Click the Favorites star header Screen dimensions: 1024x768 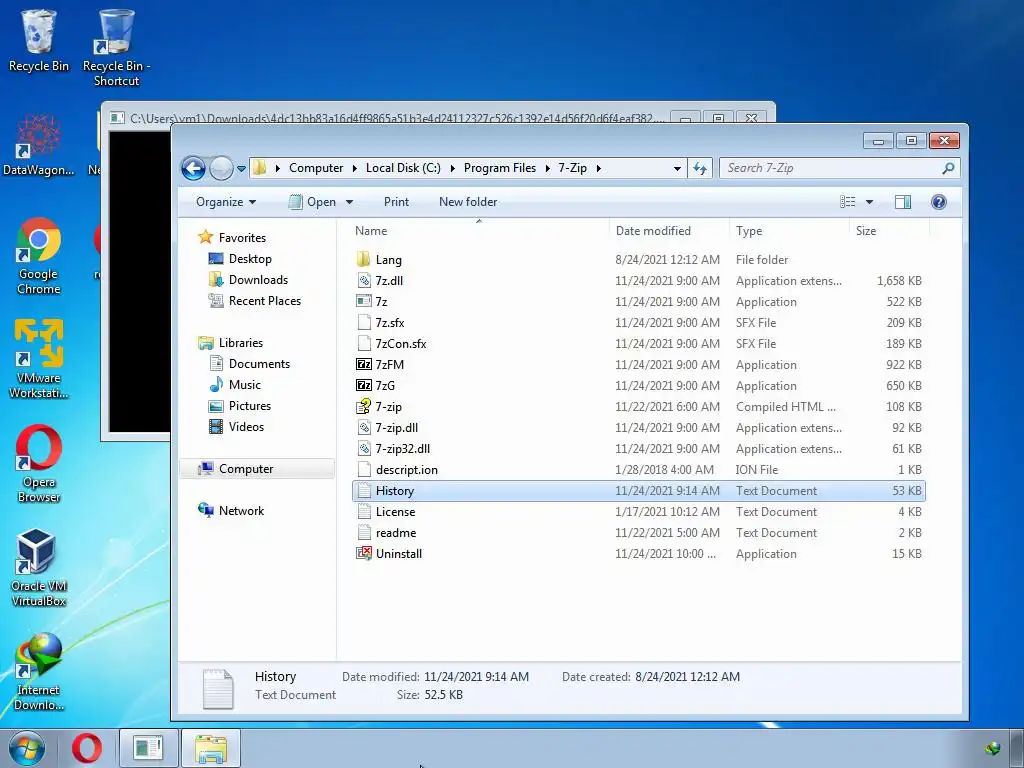232,238
